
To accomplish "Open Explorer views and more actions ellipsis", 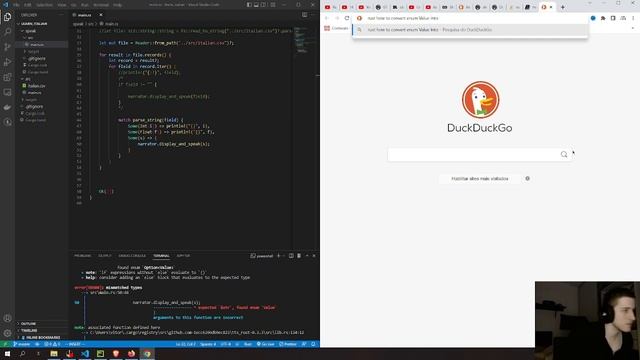I will (62, 15).
